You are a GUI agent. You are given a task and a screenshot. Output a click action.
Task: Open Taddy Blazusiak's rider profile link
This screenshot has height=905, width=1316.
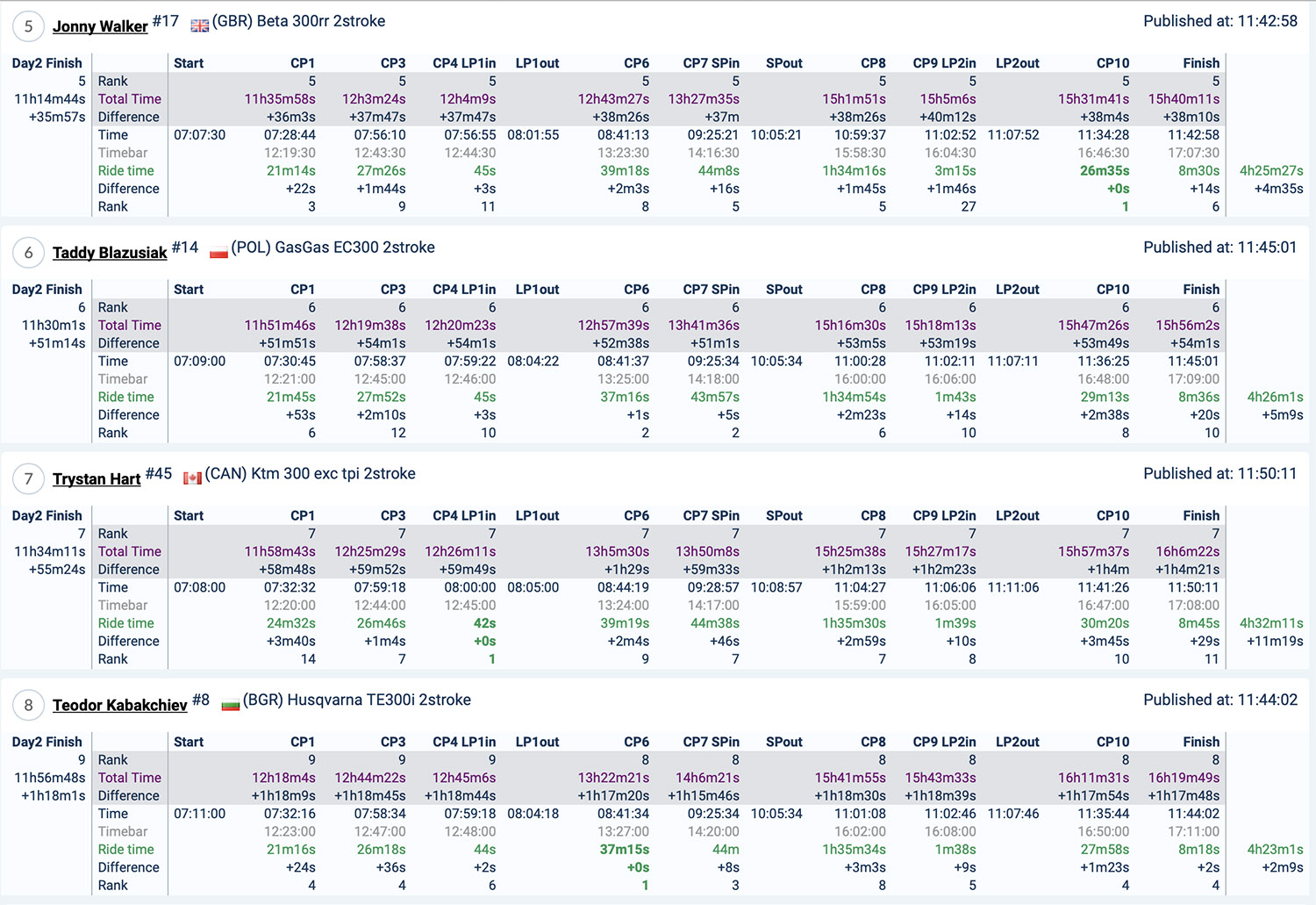coord(110,253)
